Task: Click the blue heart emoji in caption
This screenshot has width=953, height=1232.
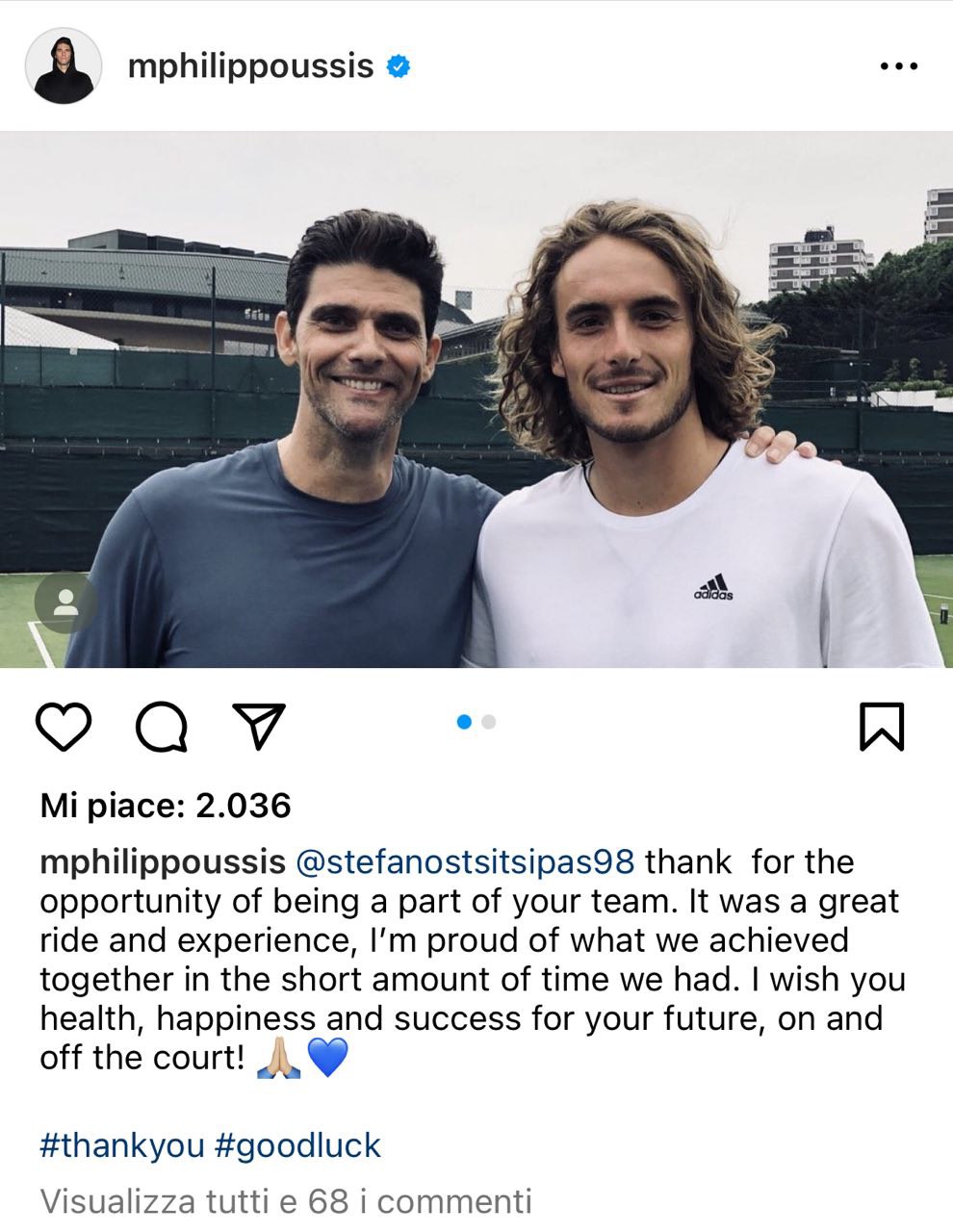Action: click(x=327, y=1059)
